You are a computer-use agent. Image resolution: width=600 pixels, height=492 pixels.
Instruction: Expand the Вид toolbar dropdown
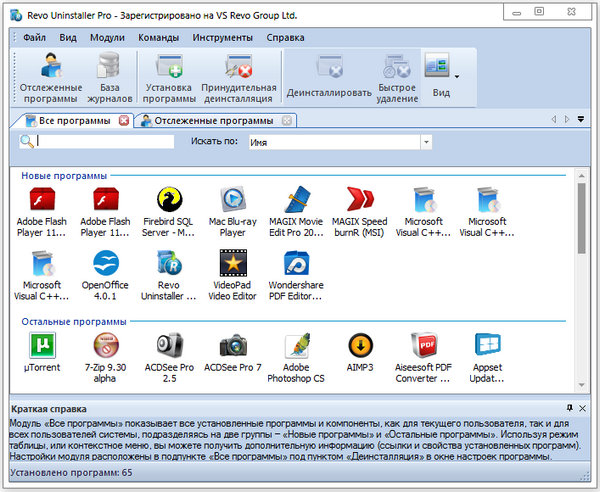click(x=457, y=76)
